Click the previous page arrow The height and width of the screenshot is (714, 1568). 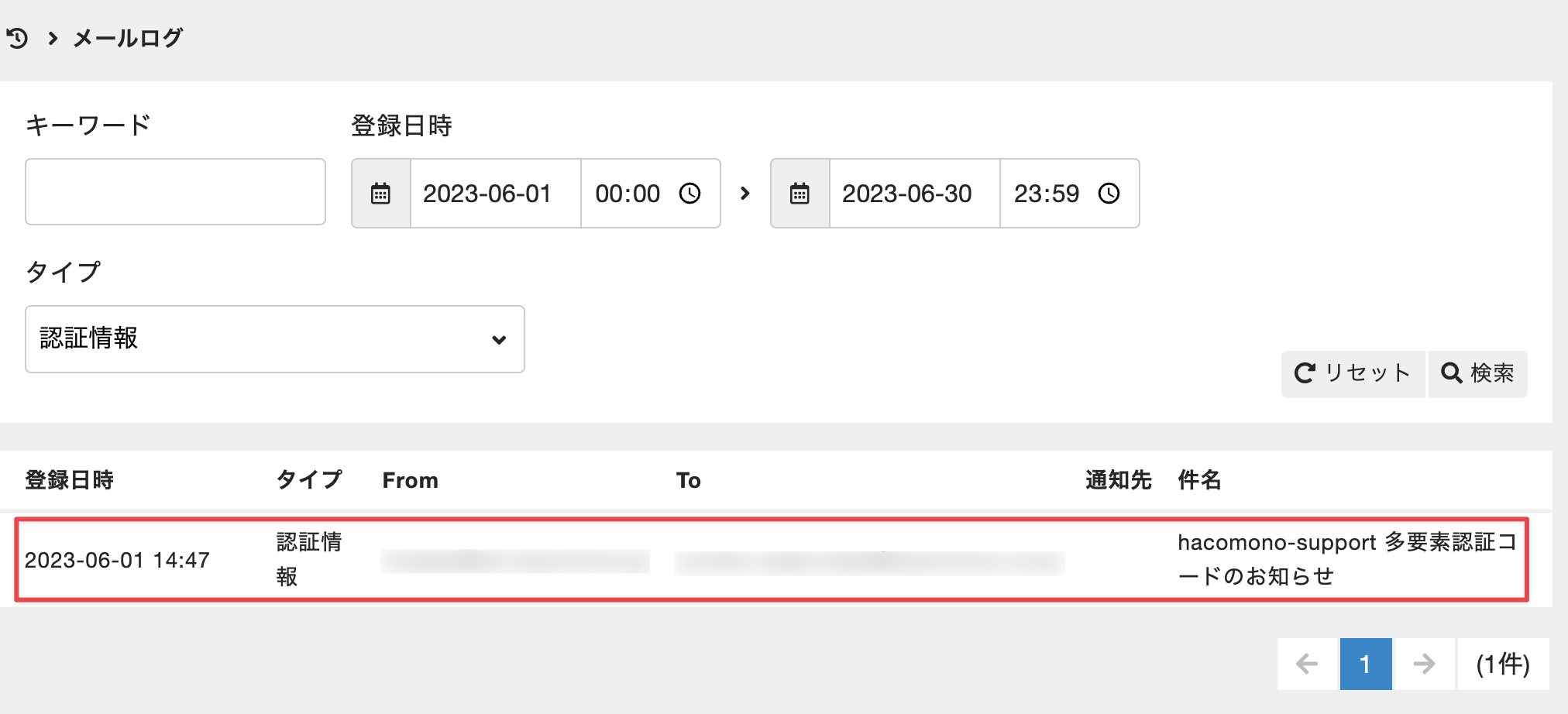click(1307, 664)
